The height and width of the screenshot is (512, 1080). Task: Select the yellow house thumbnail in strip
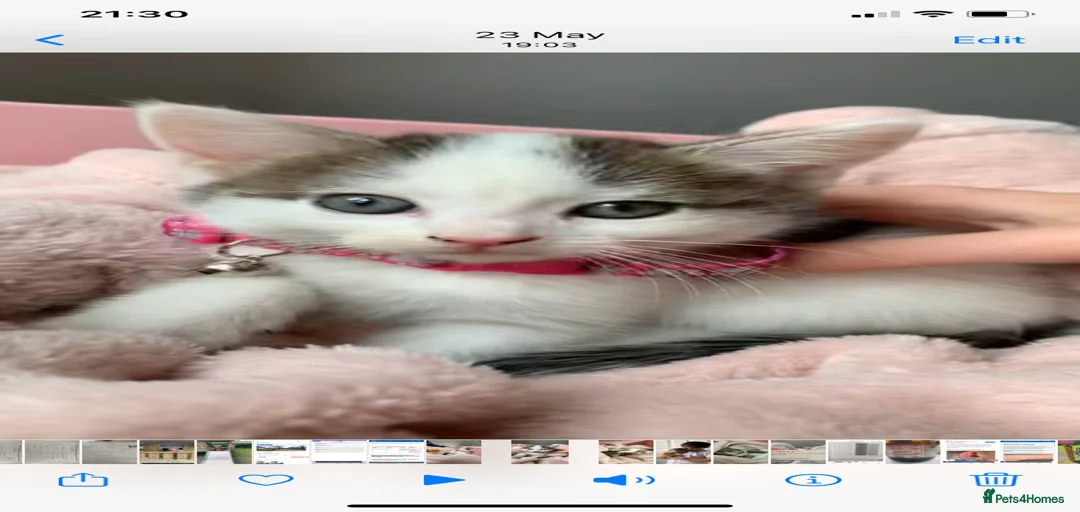(167, 452)
